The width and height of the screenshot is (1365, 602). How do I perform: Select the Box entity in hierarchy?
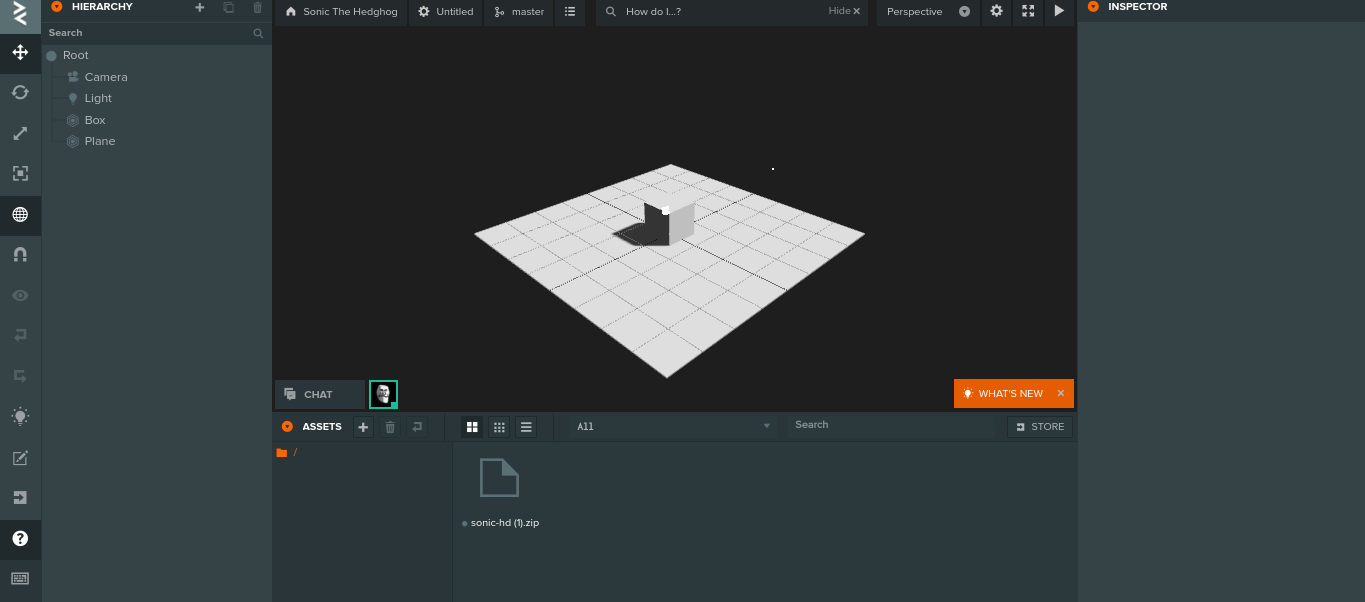pyautogui.click(x=95, y=120)
